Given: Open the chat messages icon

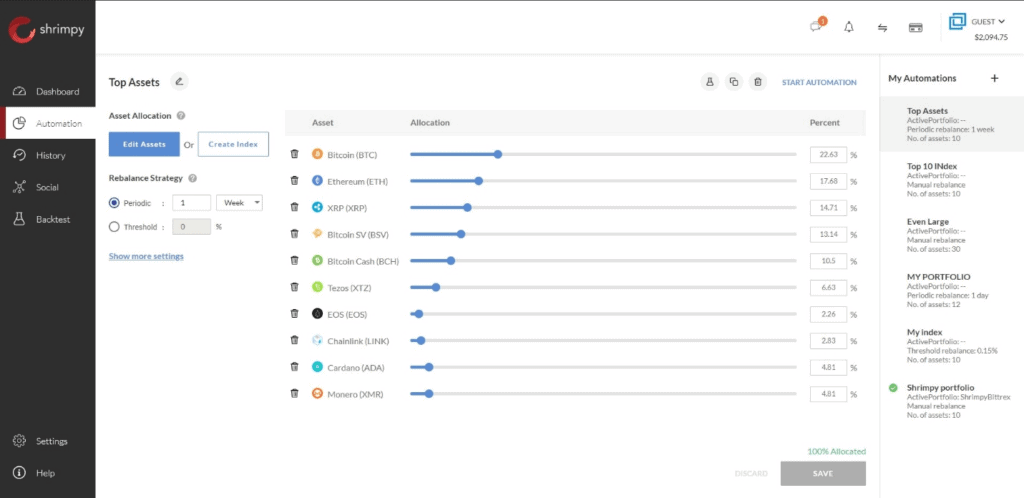Looking at the screenshot, I should tap(816, 27).
